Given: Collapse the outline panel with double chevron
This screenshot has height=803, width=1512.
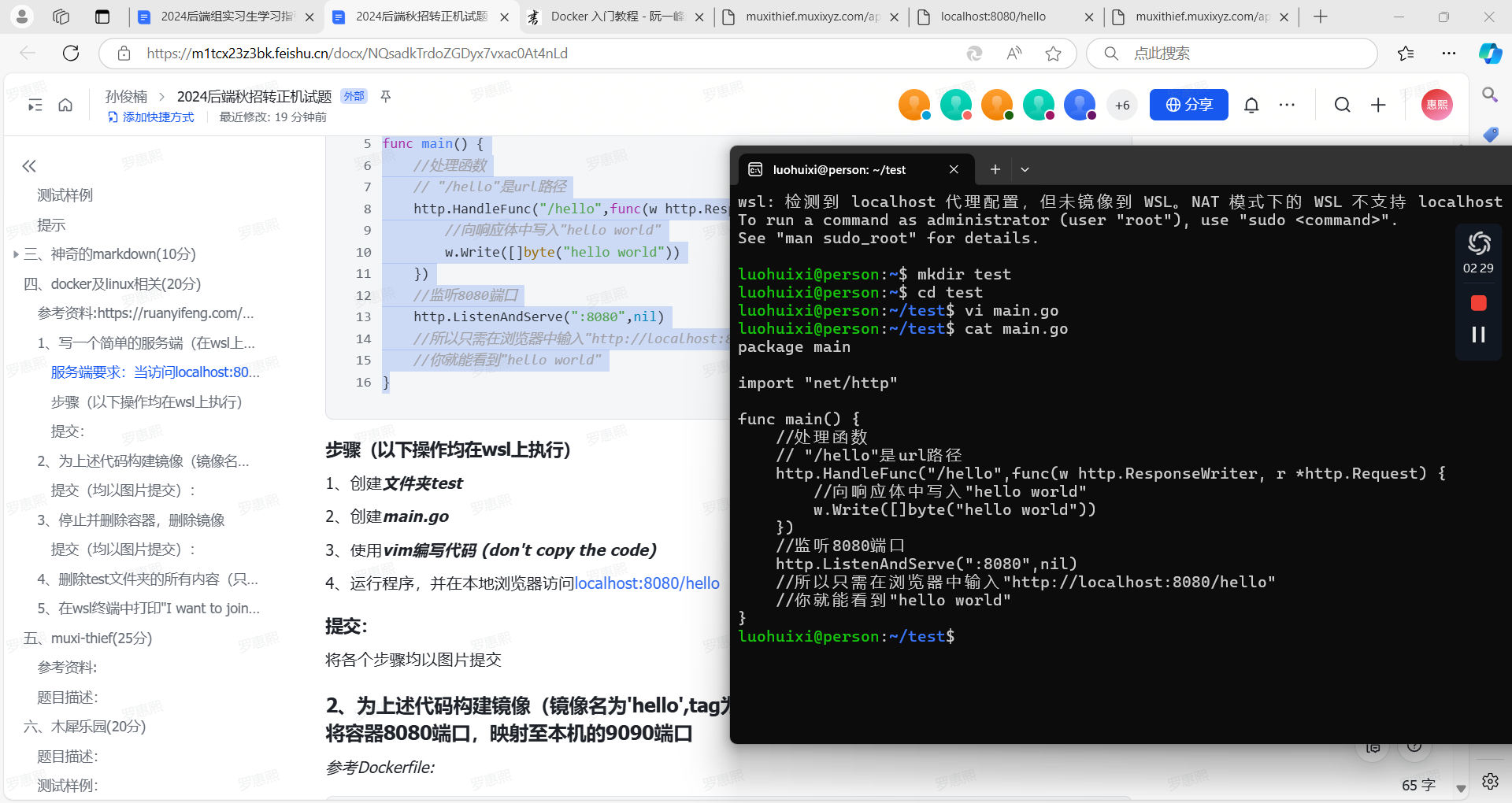Looking at the screenshot, I should pyautogui.click(x=29, y=166).
